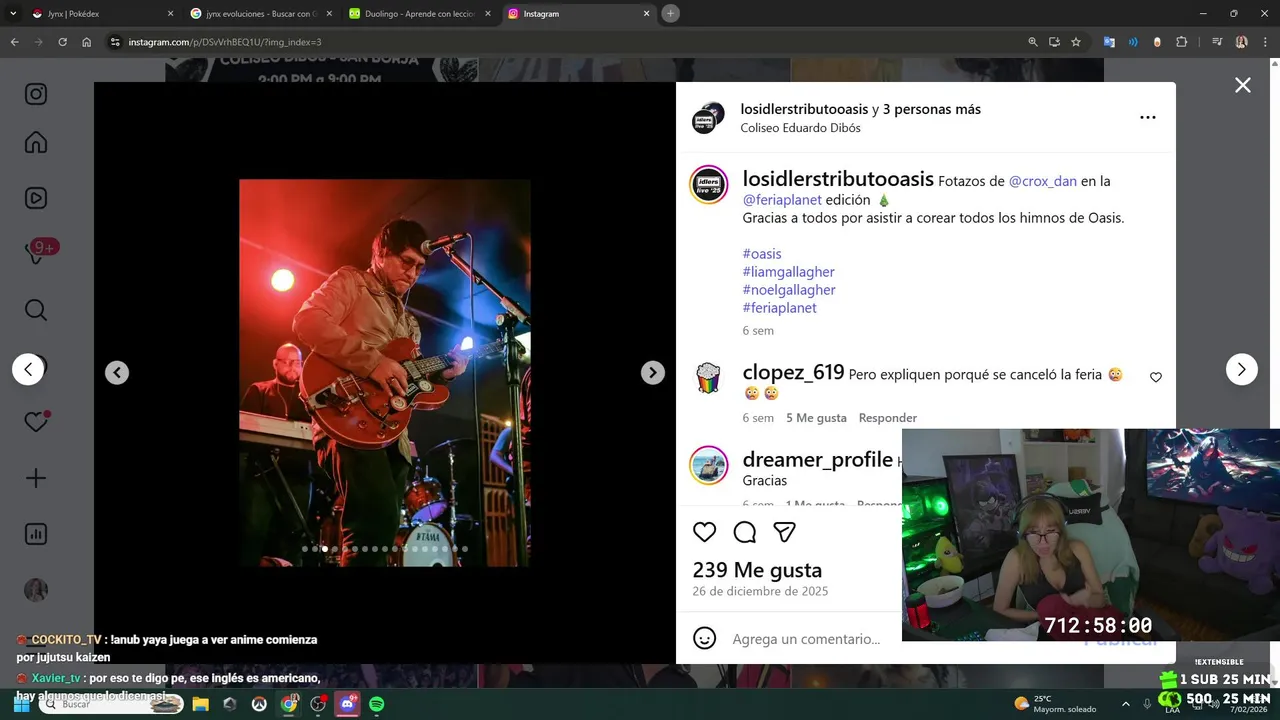Bookmark this page with the star
The width and height of the screenshot is (1280, 720).
click(x=1076, y=42)
